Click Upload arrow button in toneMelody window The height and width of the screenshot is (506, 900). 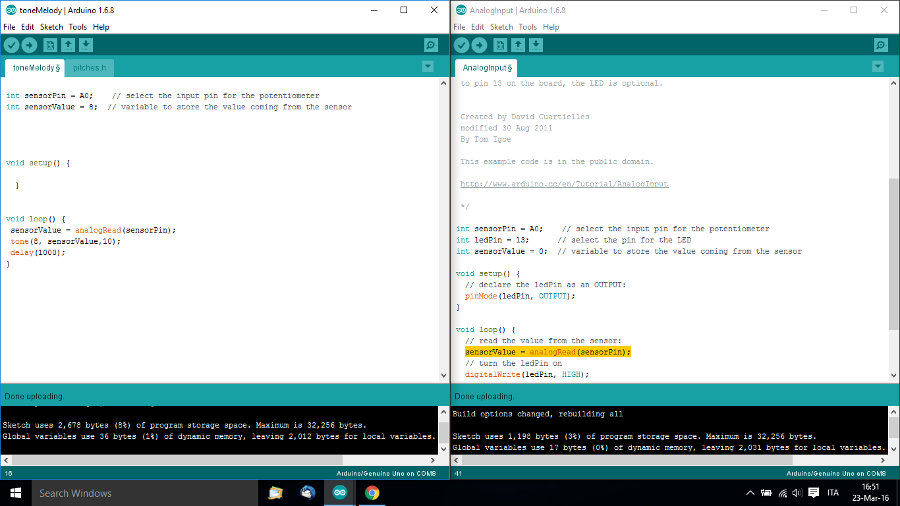click(29, 45)
